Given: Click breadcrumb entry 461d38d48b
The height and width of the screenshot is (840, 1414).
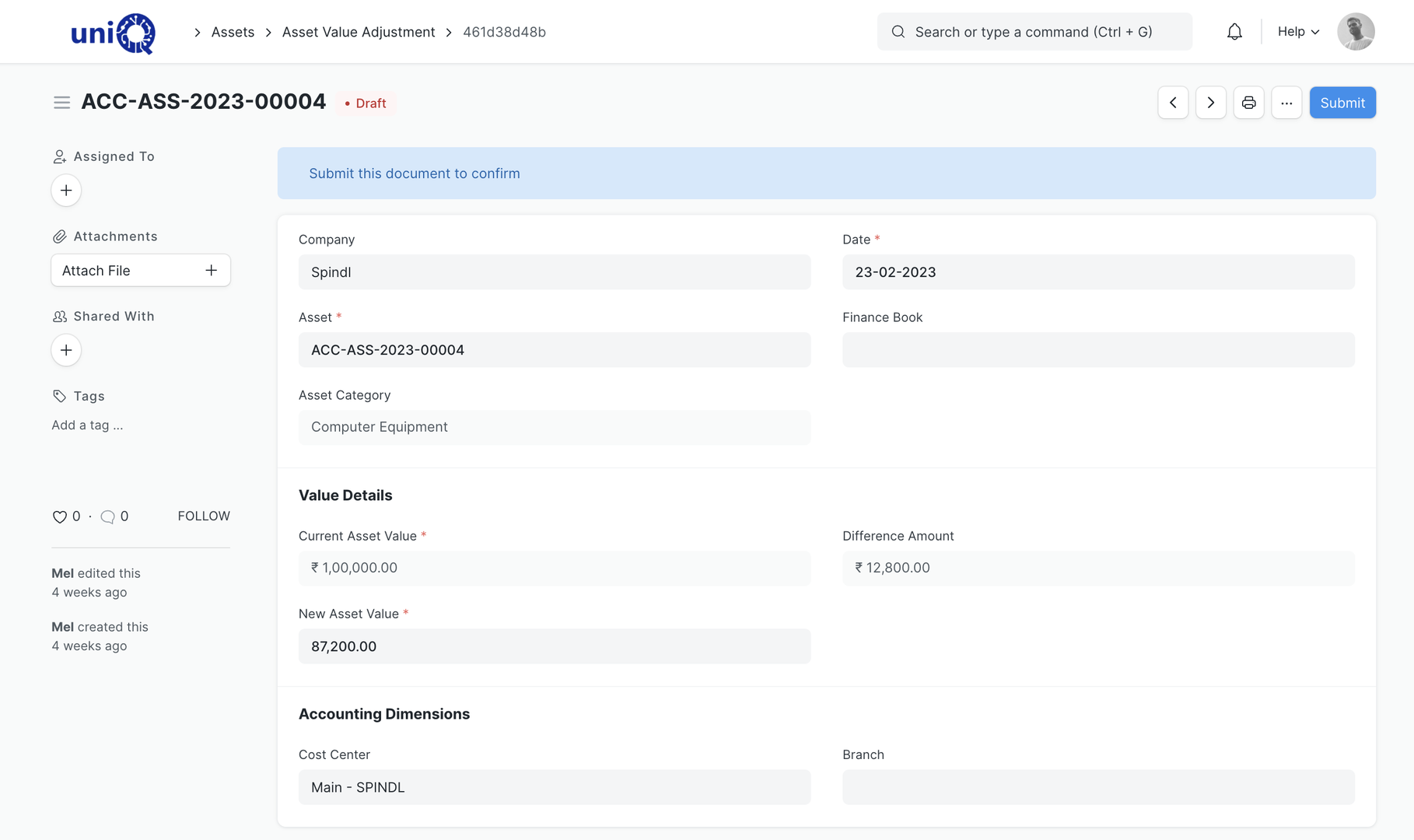Looking at the screenshot, I should click(504, 32).
